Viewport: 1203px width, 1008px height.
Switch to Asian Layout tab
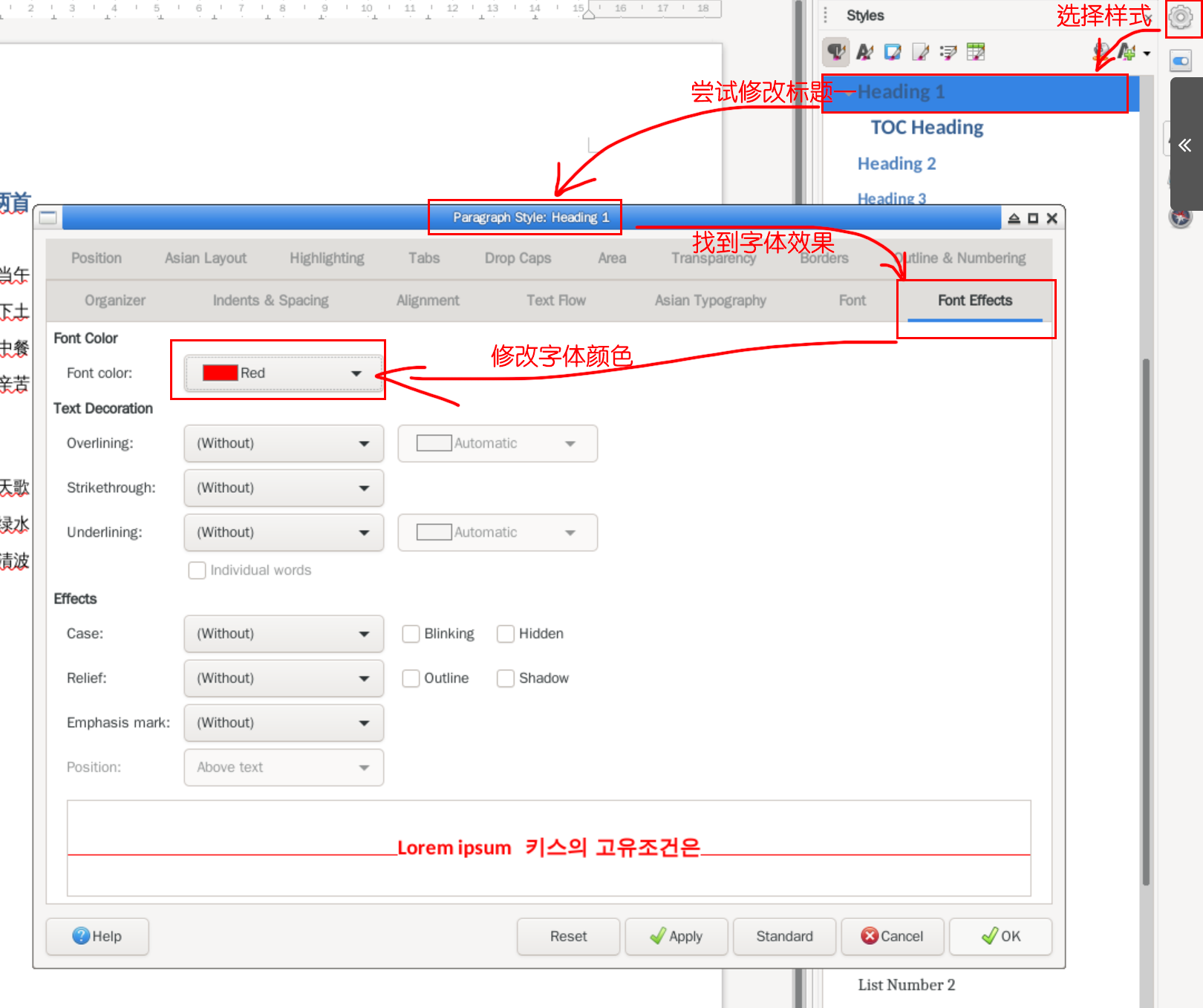click(x=206, y=258)
